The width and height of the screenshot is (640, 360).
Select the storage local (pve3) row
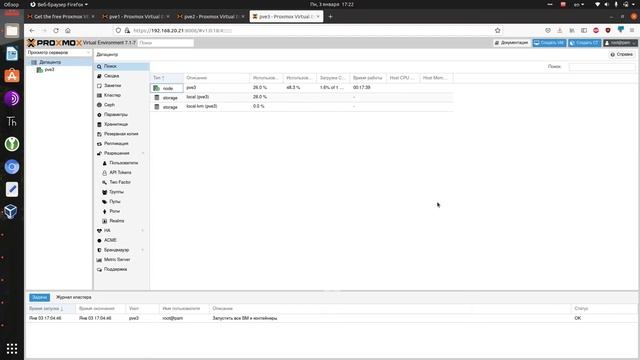[x=302, y=97]
